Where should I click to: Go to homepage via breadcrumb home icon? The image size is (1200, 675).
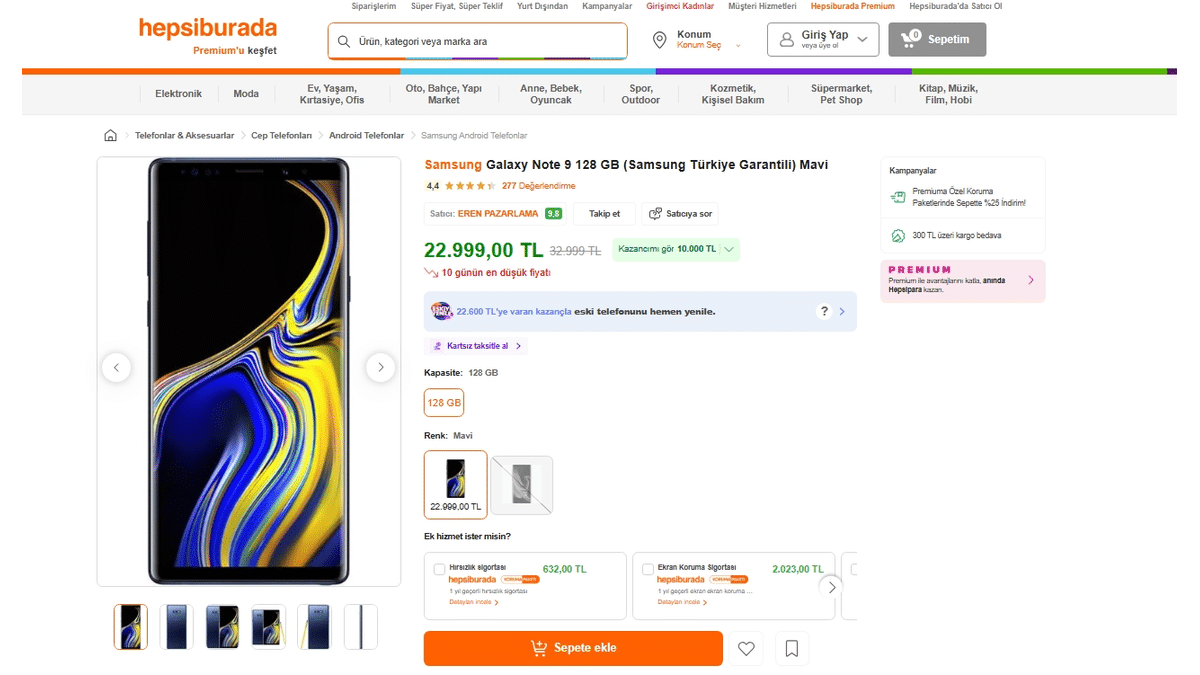[x=110, y=134]
